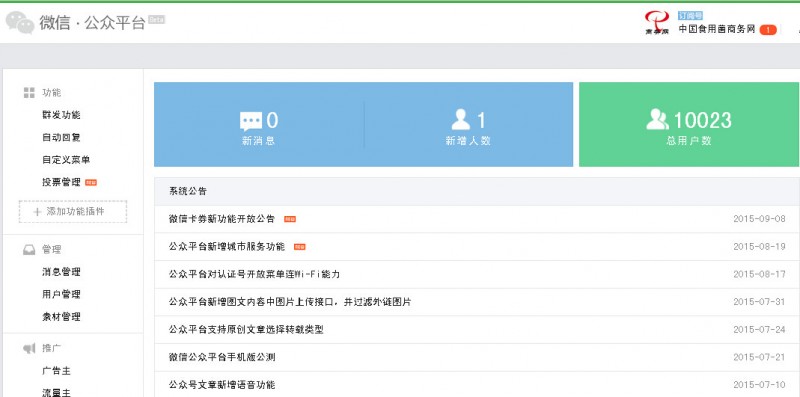Click the date 2015-08-19
The height and width of the screenshot is (397, 800).
point(759,247)
